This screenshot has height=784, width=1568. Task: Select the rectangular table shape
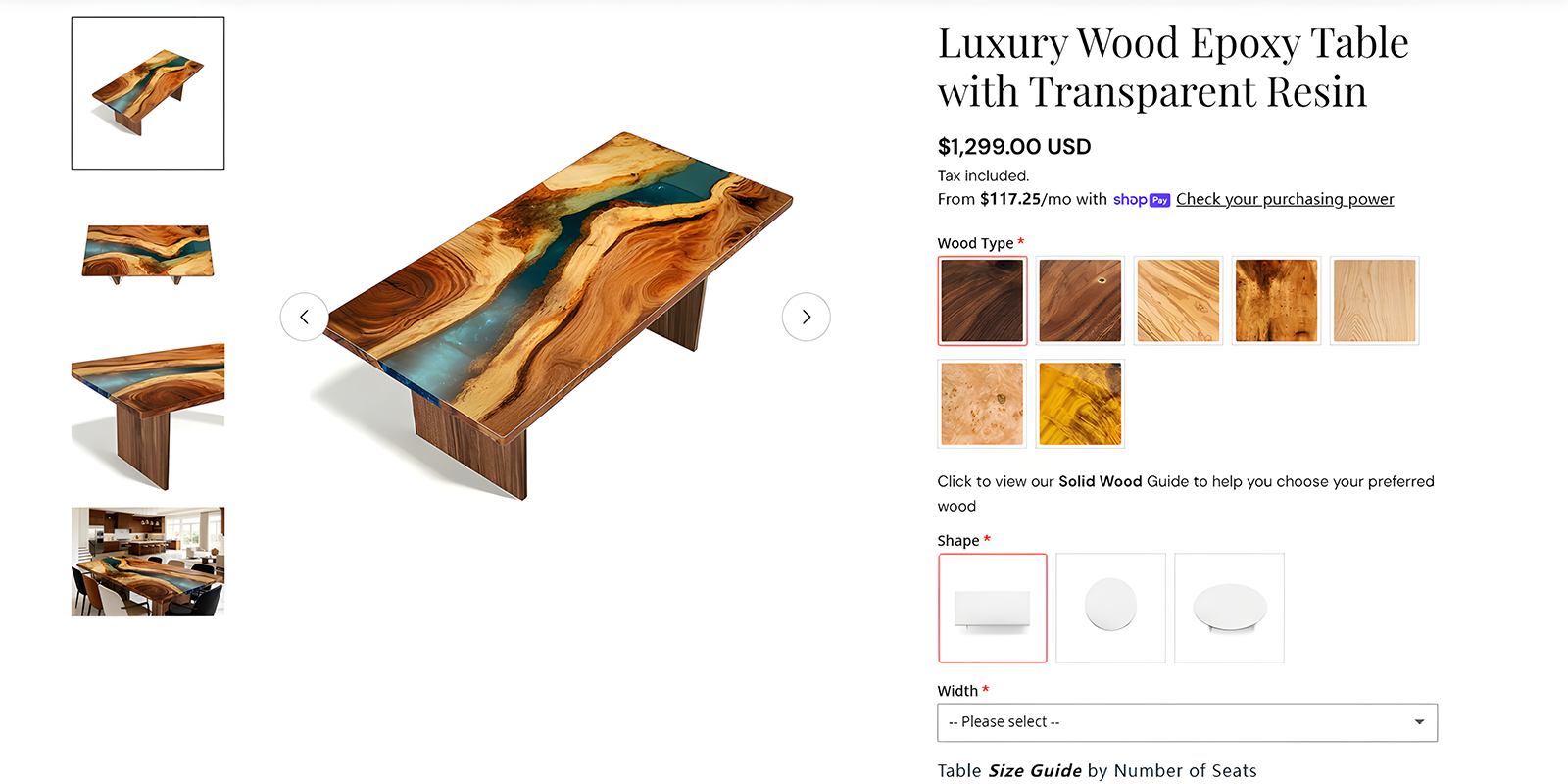click(x=992, y=608)
